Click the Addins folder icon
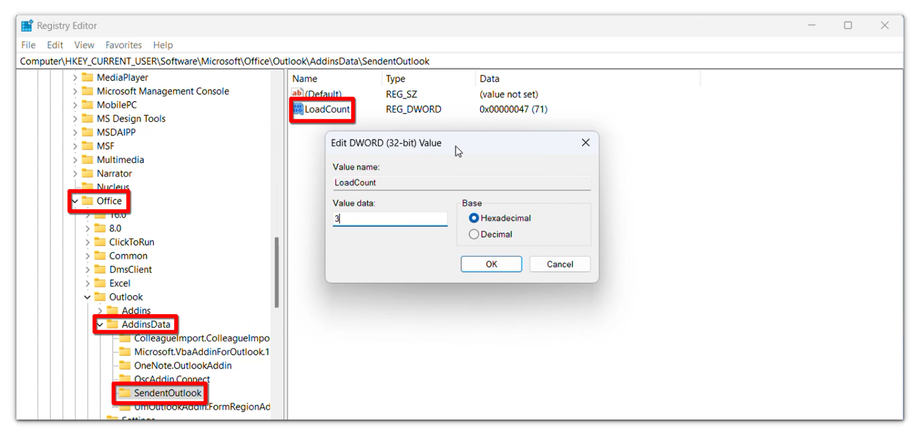Image resolution: width=920 pixels, height=437 pixels. coord(112,310)
